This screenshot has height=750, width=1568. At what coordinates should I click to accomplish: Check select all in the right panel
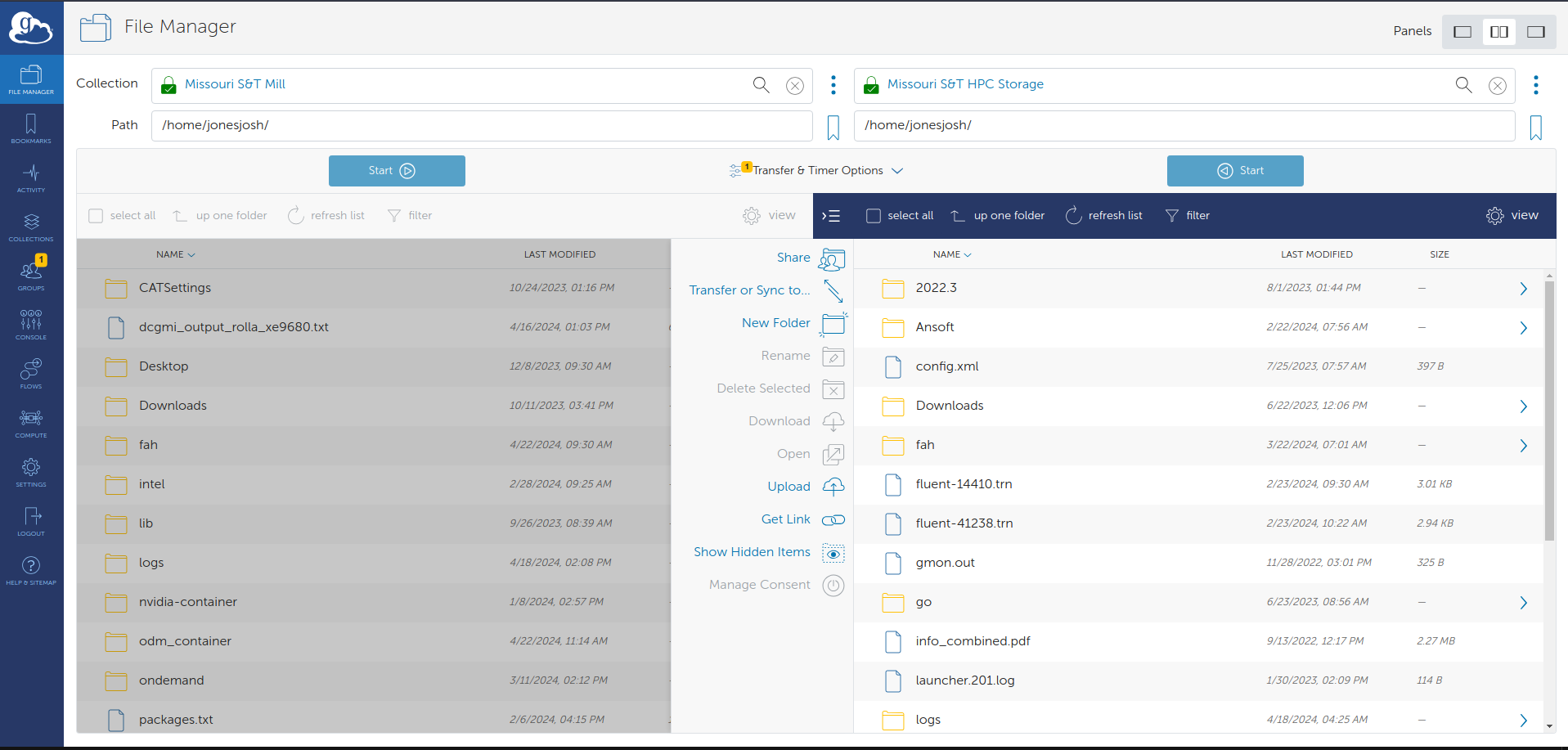click(x=874, y=216)
